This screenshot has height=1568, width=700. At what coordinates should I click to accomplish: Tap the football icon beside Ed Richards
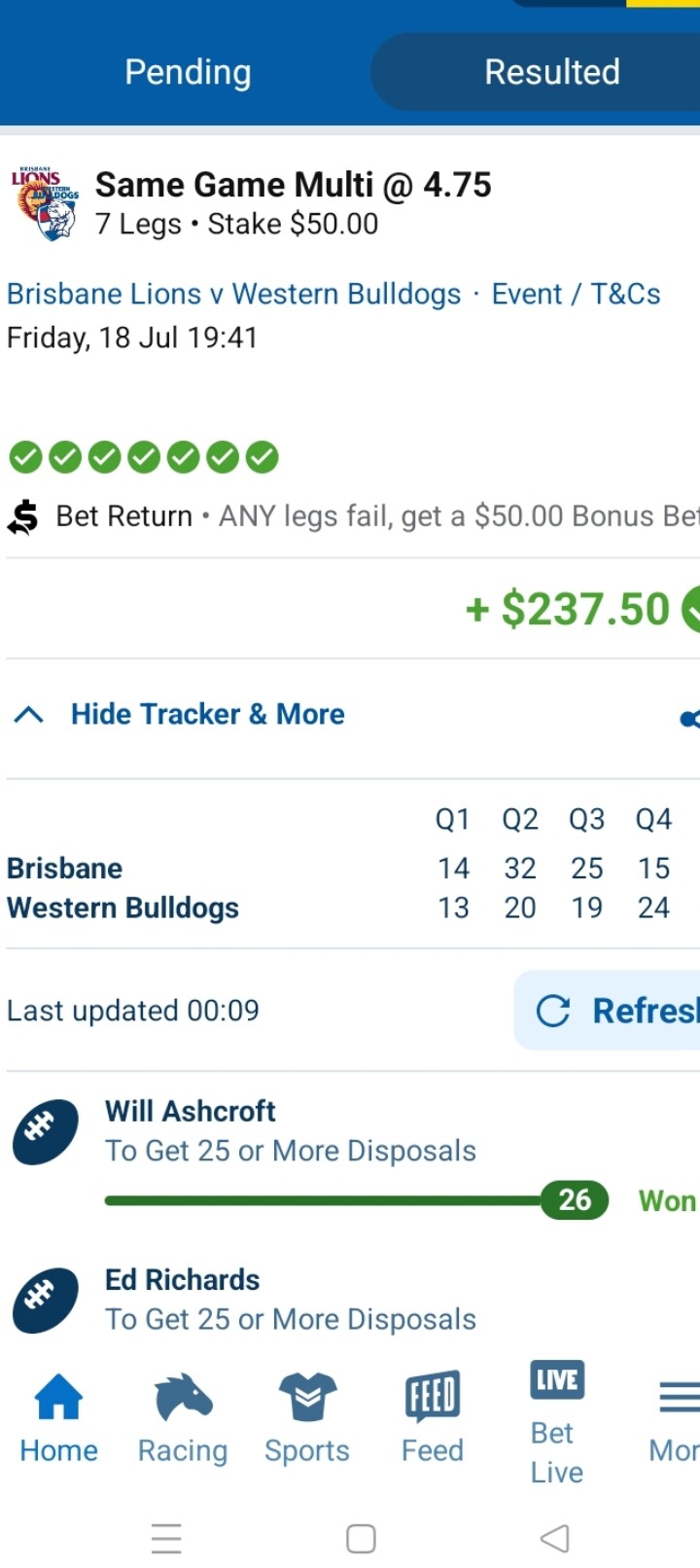(x=45, y=1301)
